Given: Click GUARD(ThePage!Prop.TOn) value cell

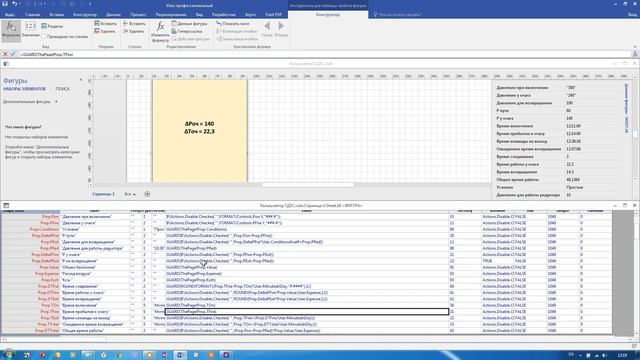Looking at the screenshot, I should tap(307, 305).
